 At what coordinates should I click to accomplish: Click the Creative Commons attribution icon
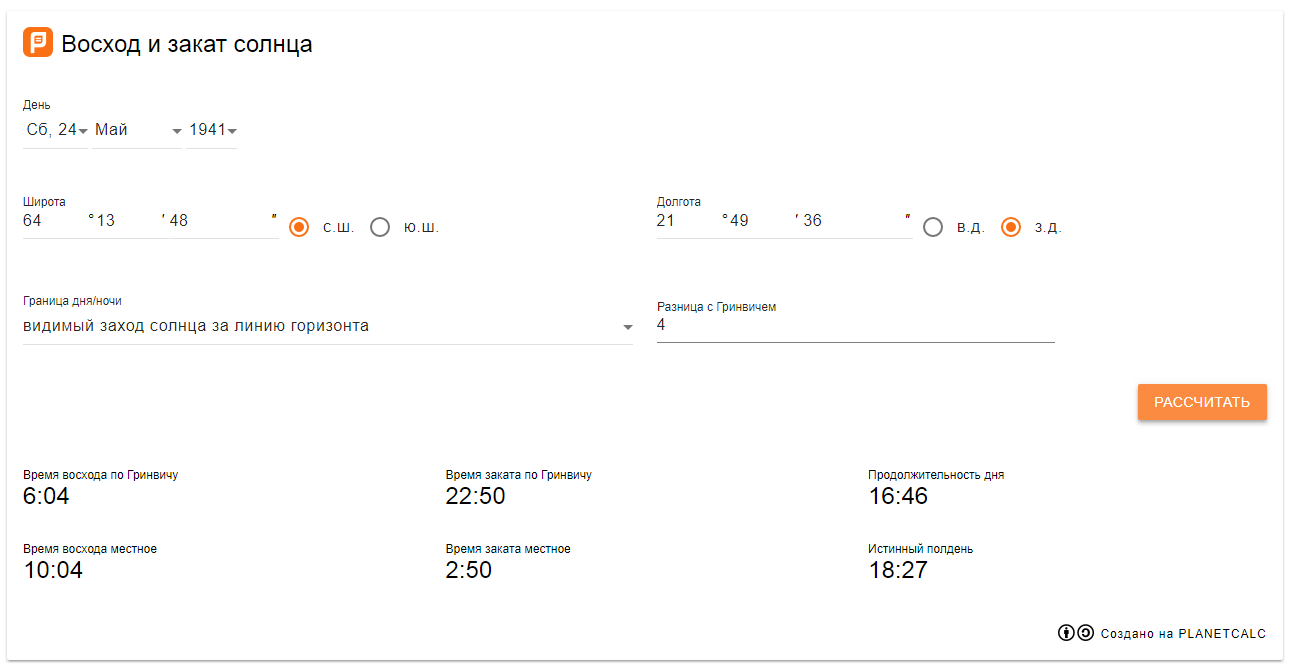click(1066, 633)
